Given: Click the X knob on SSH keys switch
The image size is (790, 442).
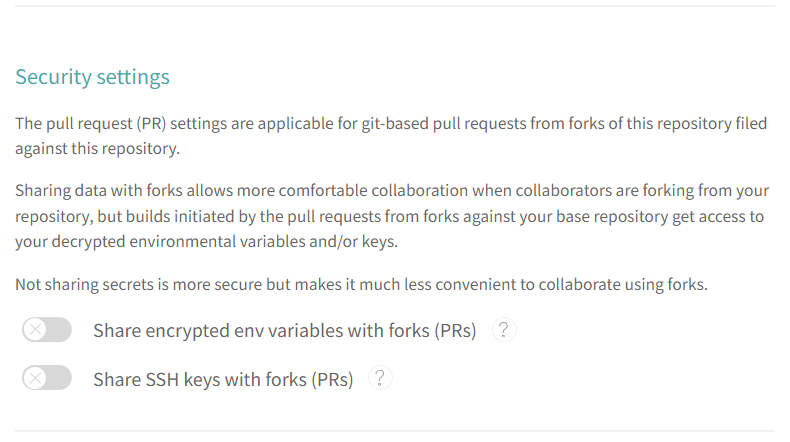Looking at the screenshot, I should point(35,378).
